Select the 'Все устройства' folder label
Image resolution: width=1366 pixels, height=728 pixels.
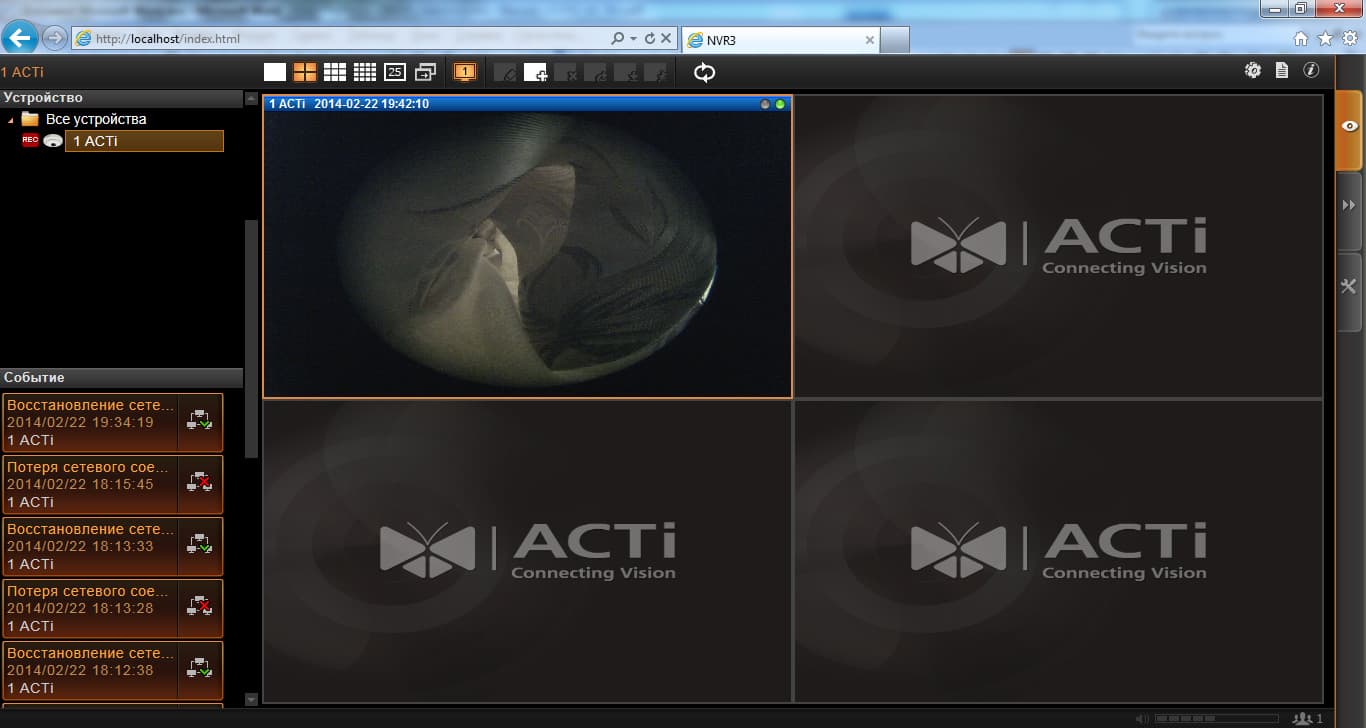point(96,119)
